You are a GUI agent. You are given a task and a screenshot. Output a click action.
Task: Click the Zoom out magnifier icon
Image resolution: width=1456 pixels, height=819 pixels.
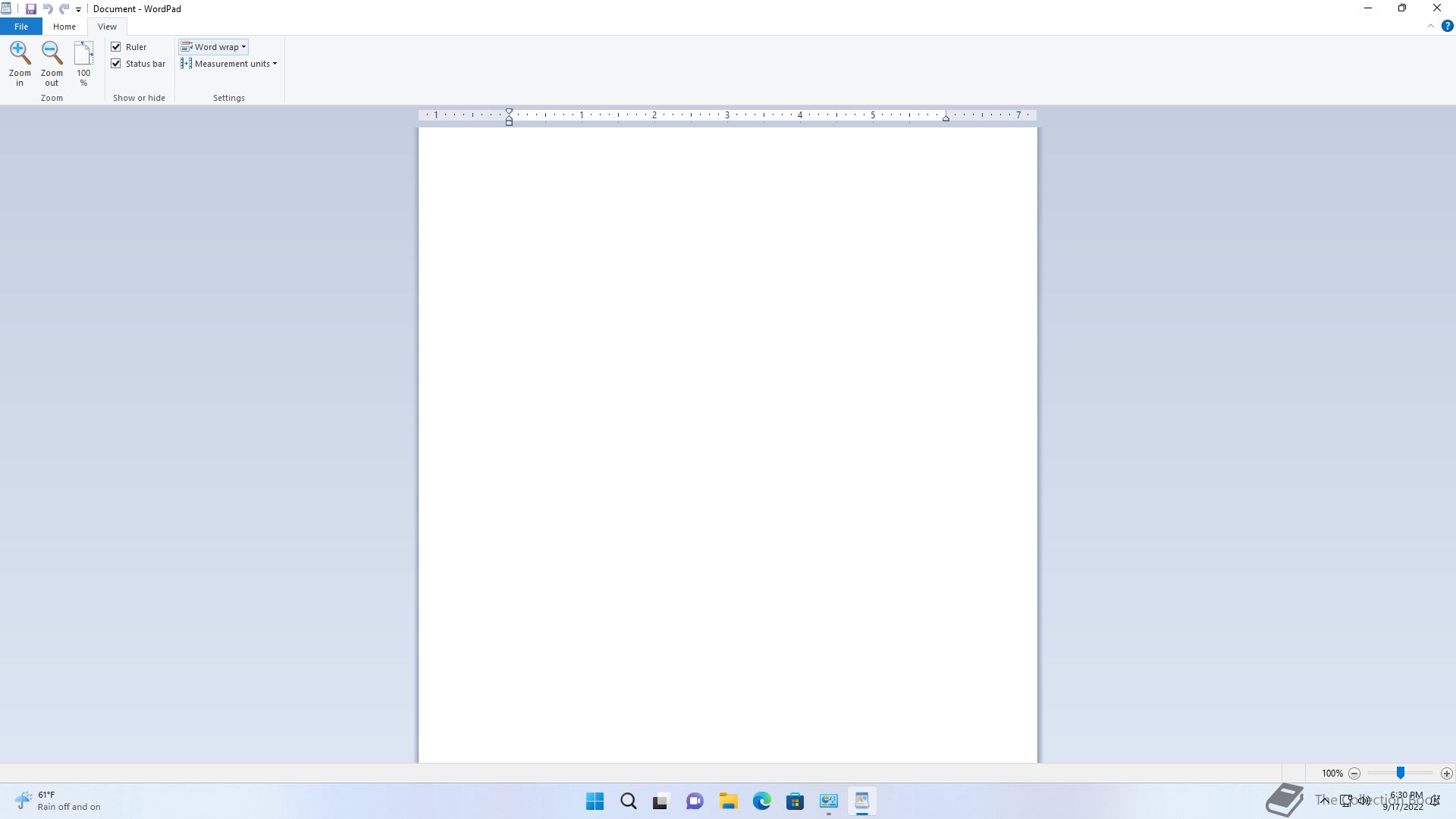pyautogui.click(x=52, y=52)
